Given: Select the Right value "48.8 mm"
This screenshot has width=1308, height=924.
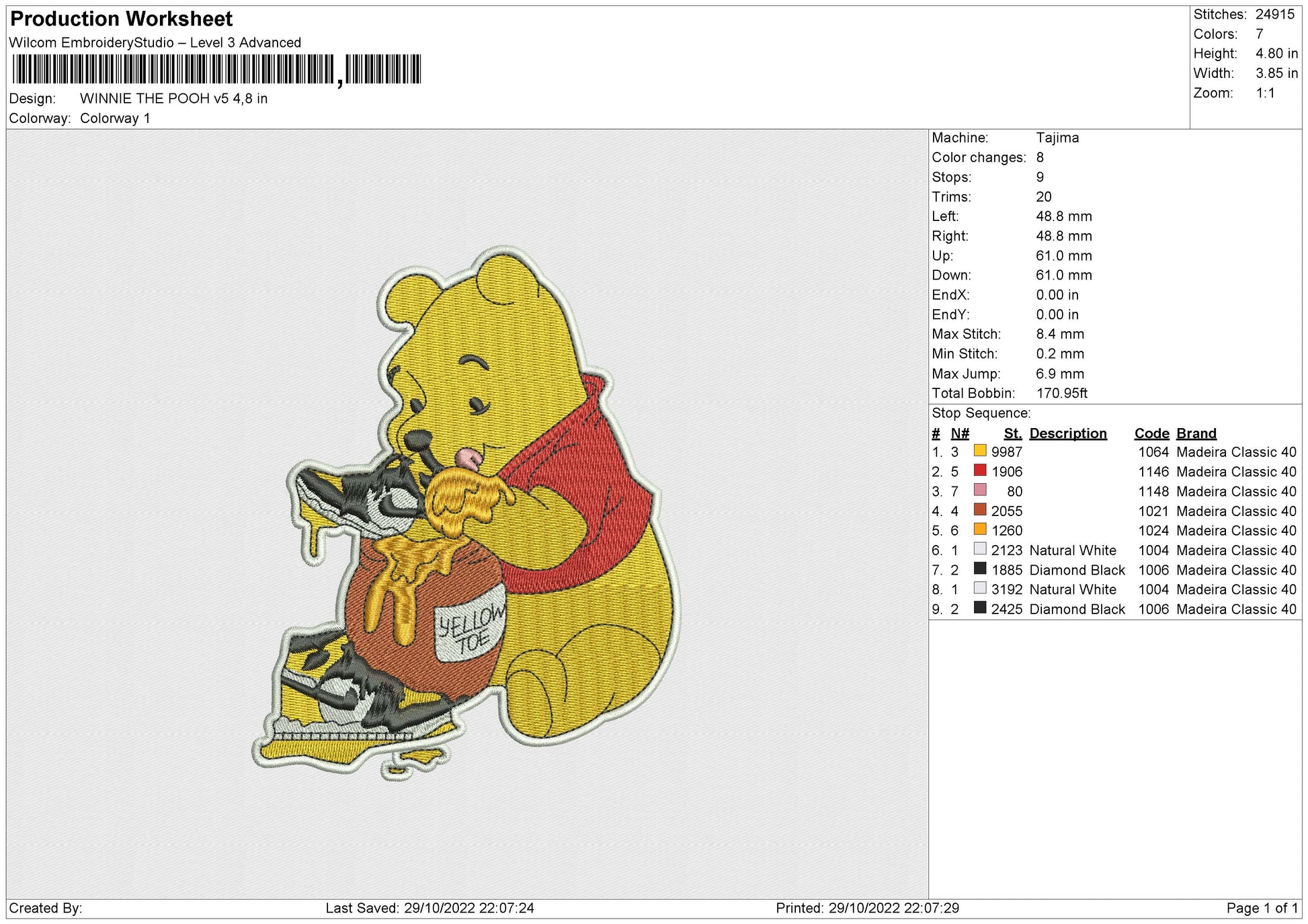Looking at the screenshot, I should point(1064,236).
